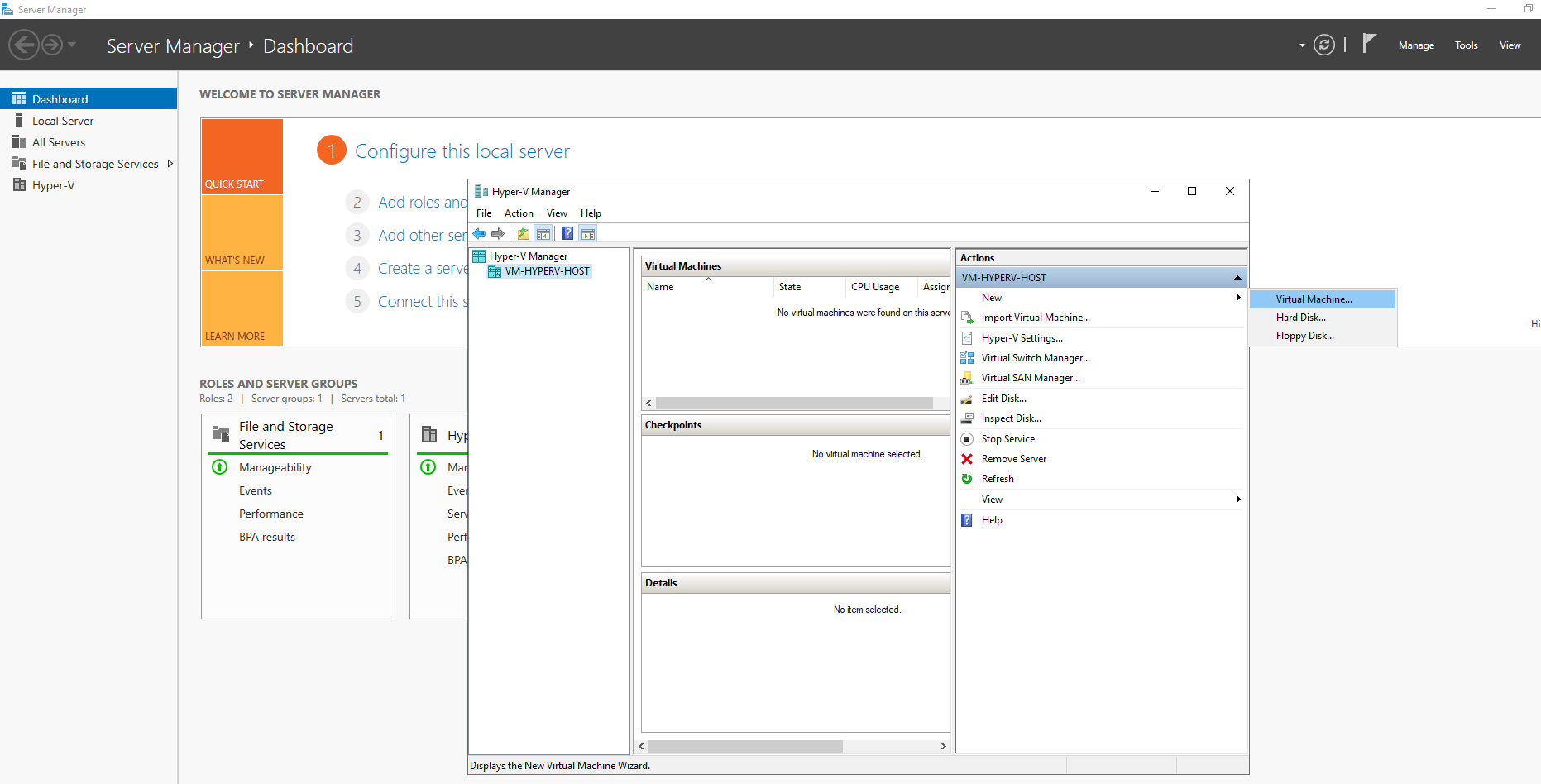The image size is (1541, 784).
Task: Click Hyper-V tile green manageability icon
Action: point(428,467)
